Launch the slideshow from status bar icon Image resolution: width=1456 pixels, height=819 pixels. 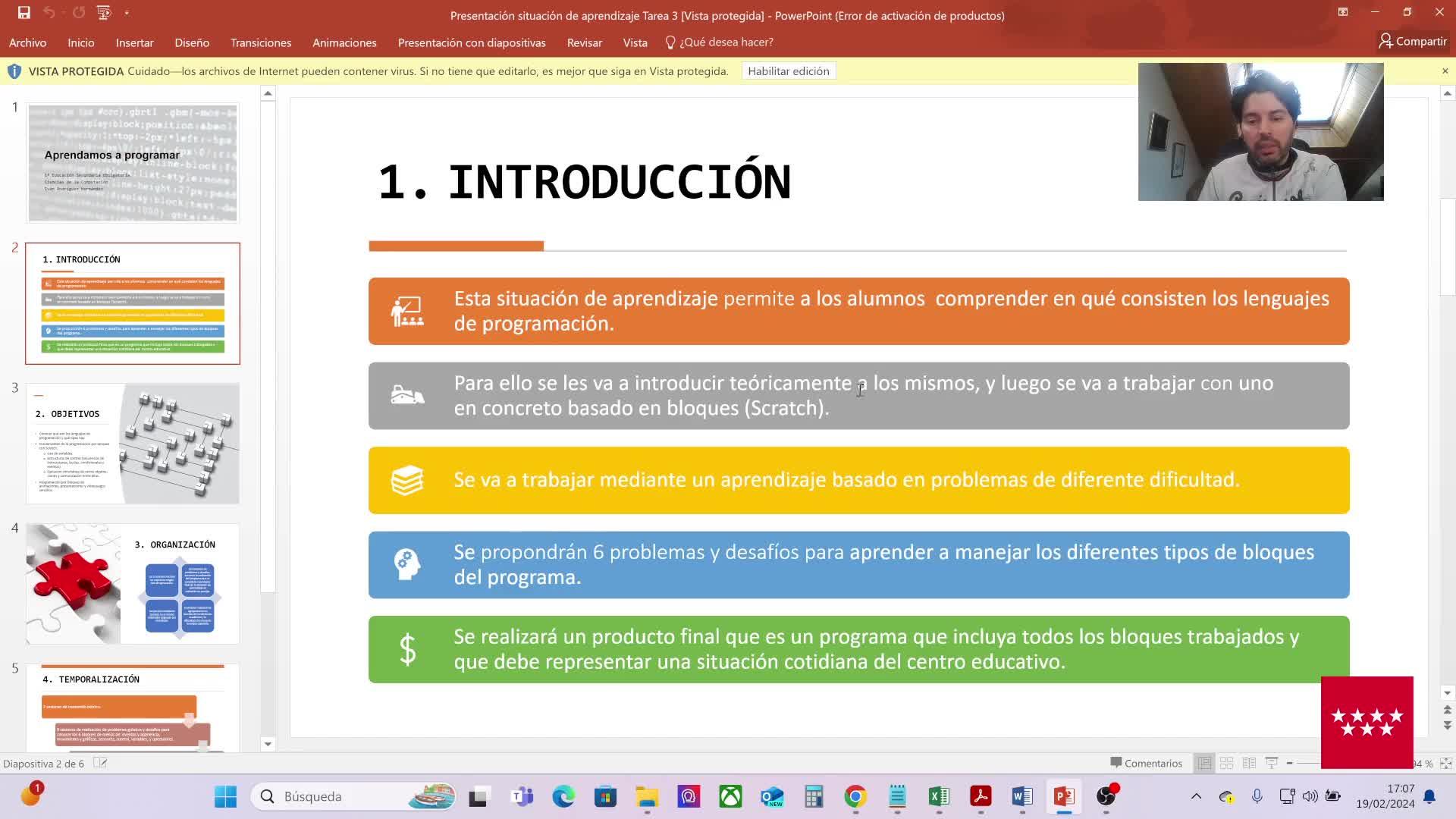click(x=1272, y=763)
